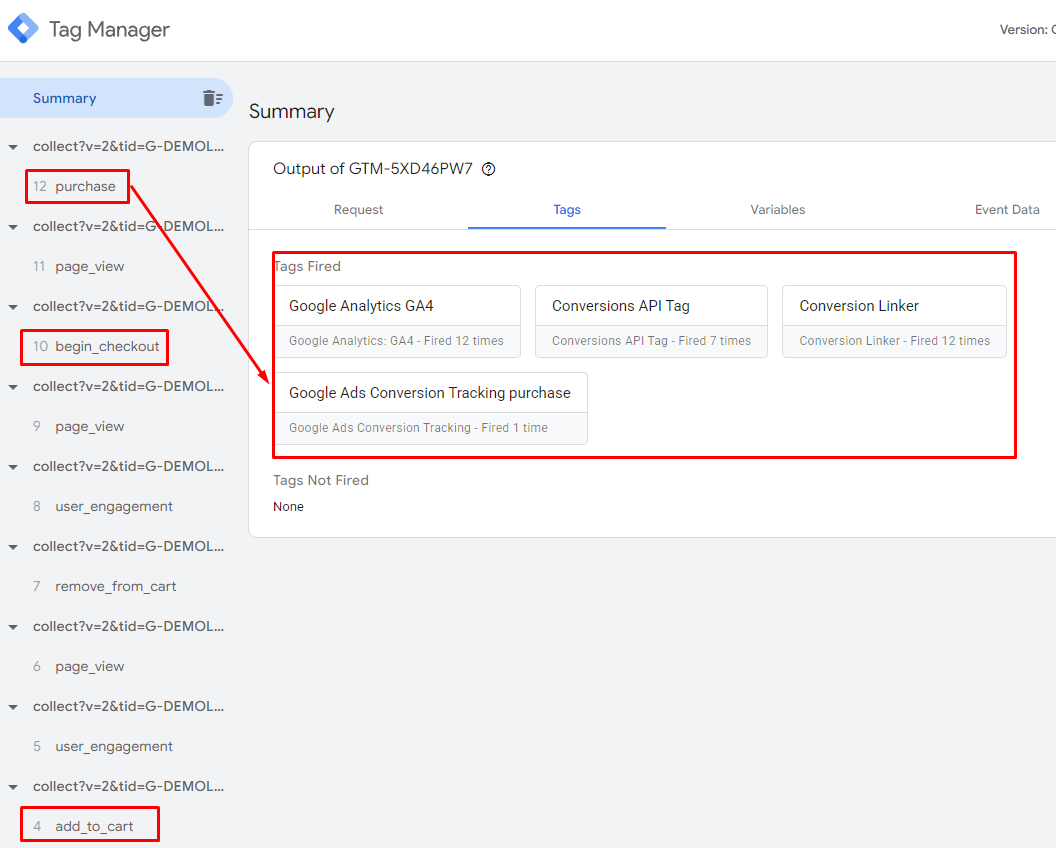Switch to the Event Data tab
1056x848 pixels.
pos(1006,210)
